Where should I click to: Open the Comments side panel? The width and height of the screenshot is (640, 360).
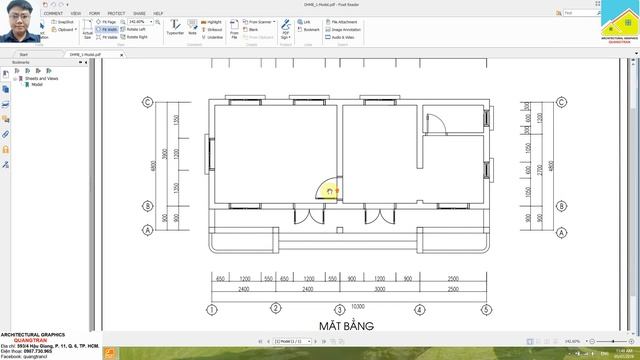(x=5, y=119)
